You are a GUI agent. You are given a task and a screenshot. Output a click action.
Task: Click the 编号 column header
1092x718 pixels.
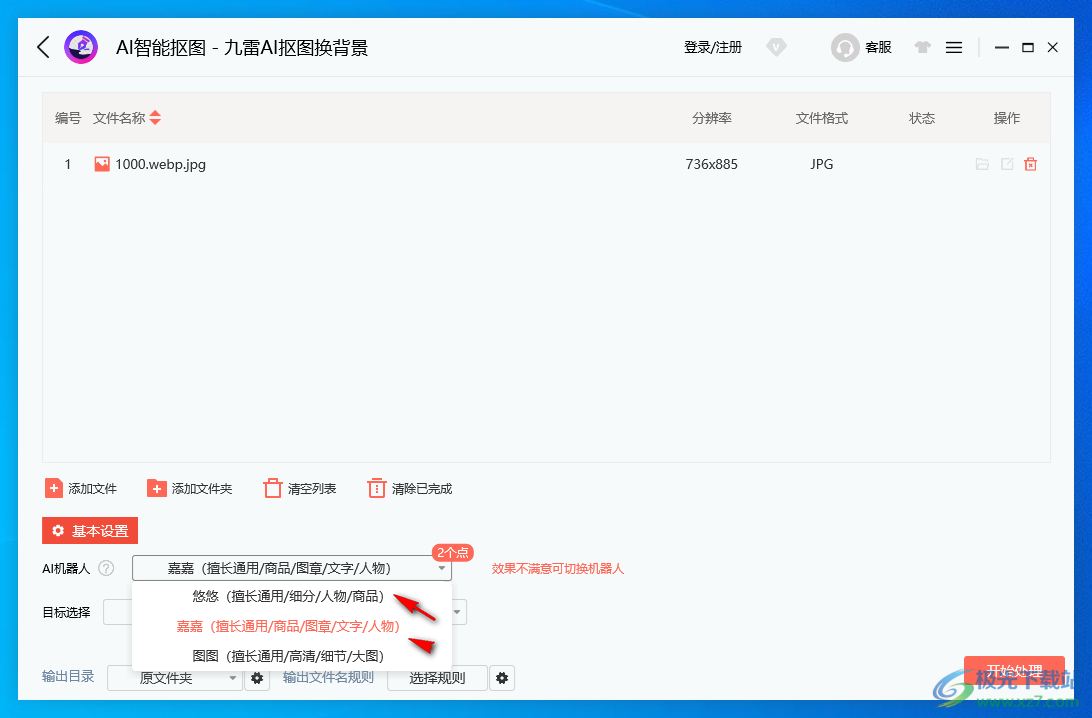tap(68, 118)
